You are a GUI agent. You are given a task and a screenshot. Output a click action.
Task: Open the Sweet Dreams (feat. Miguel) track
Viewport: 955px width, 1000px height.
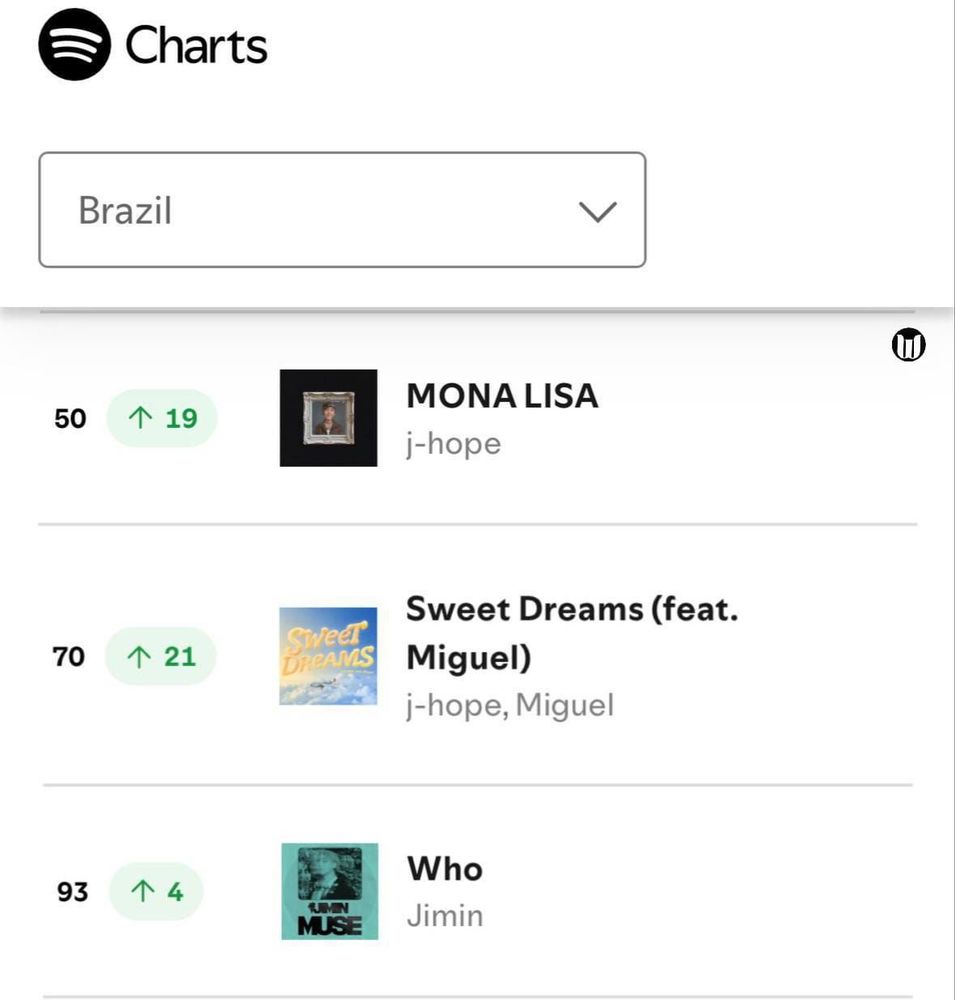[x=571, y=632]
